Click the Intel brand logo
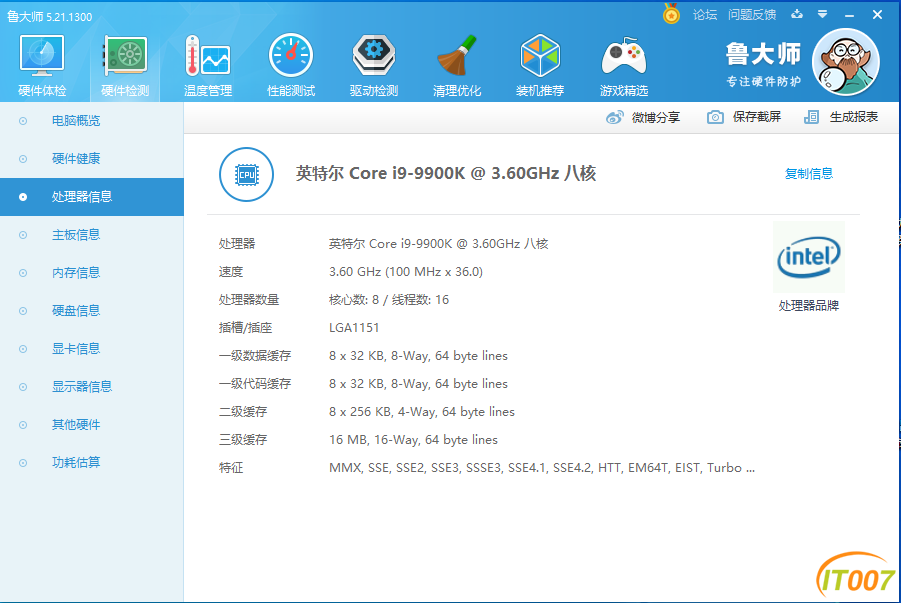 808,257
